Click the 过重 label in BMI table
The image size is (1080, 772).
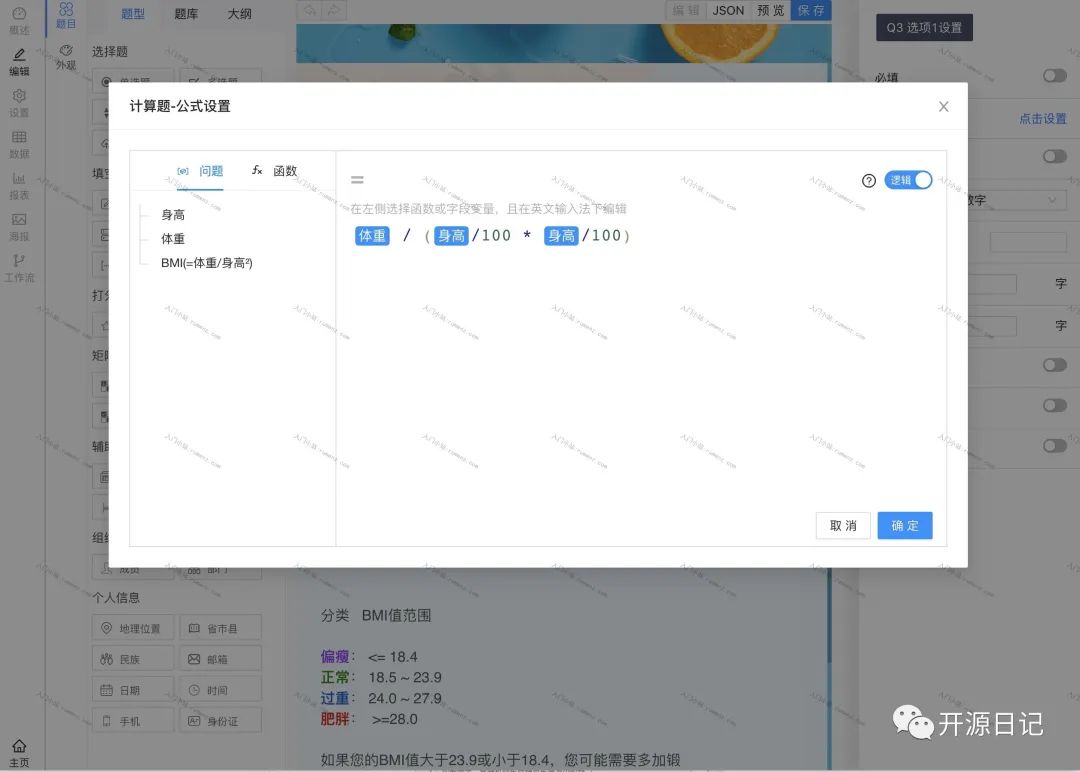coord(335,698)
